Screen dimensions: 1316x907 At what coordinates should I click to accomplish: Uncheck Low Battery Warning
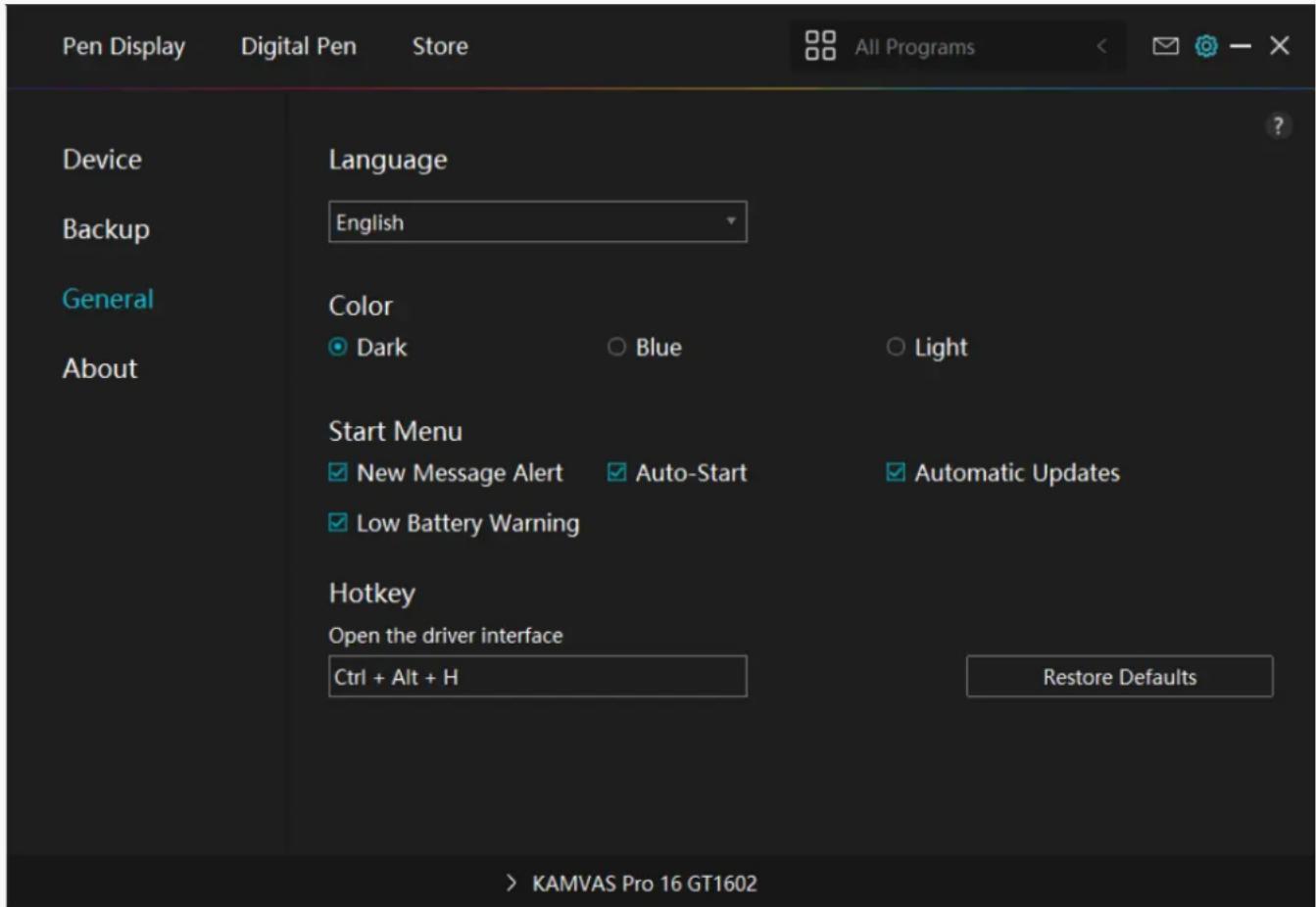coord(338,522)
